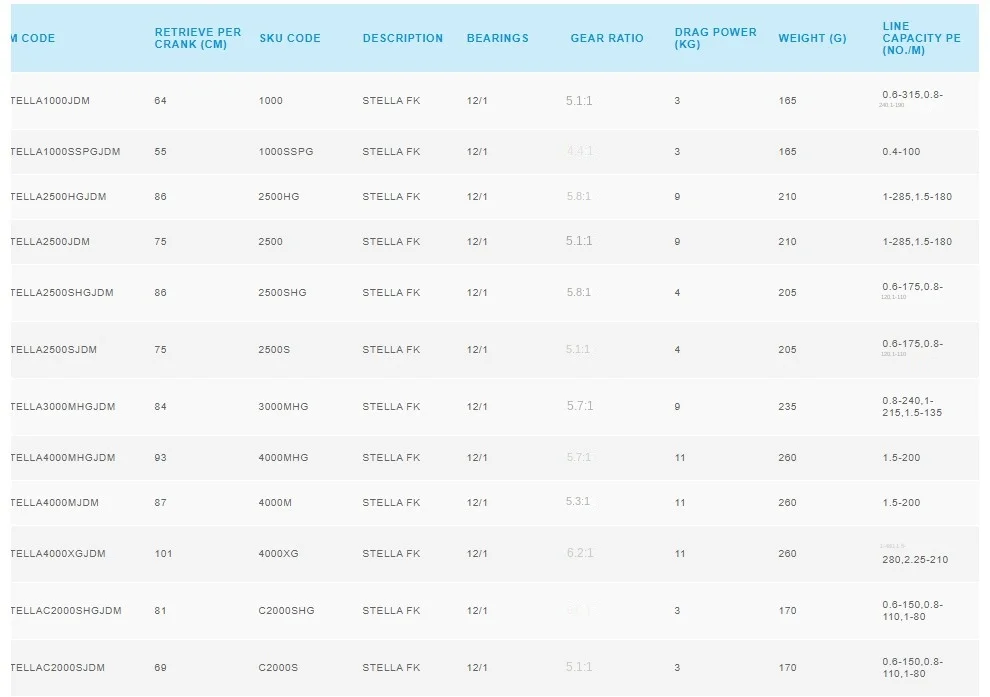
Task: Select the Bearings column header
Action: tap(497, 38)
